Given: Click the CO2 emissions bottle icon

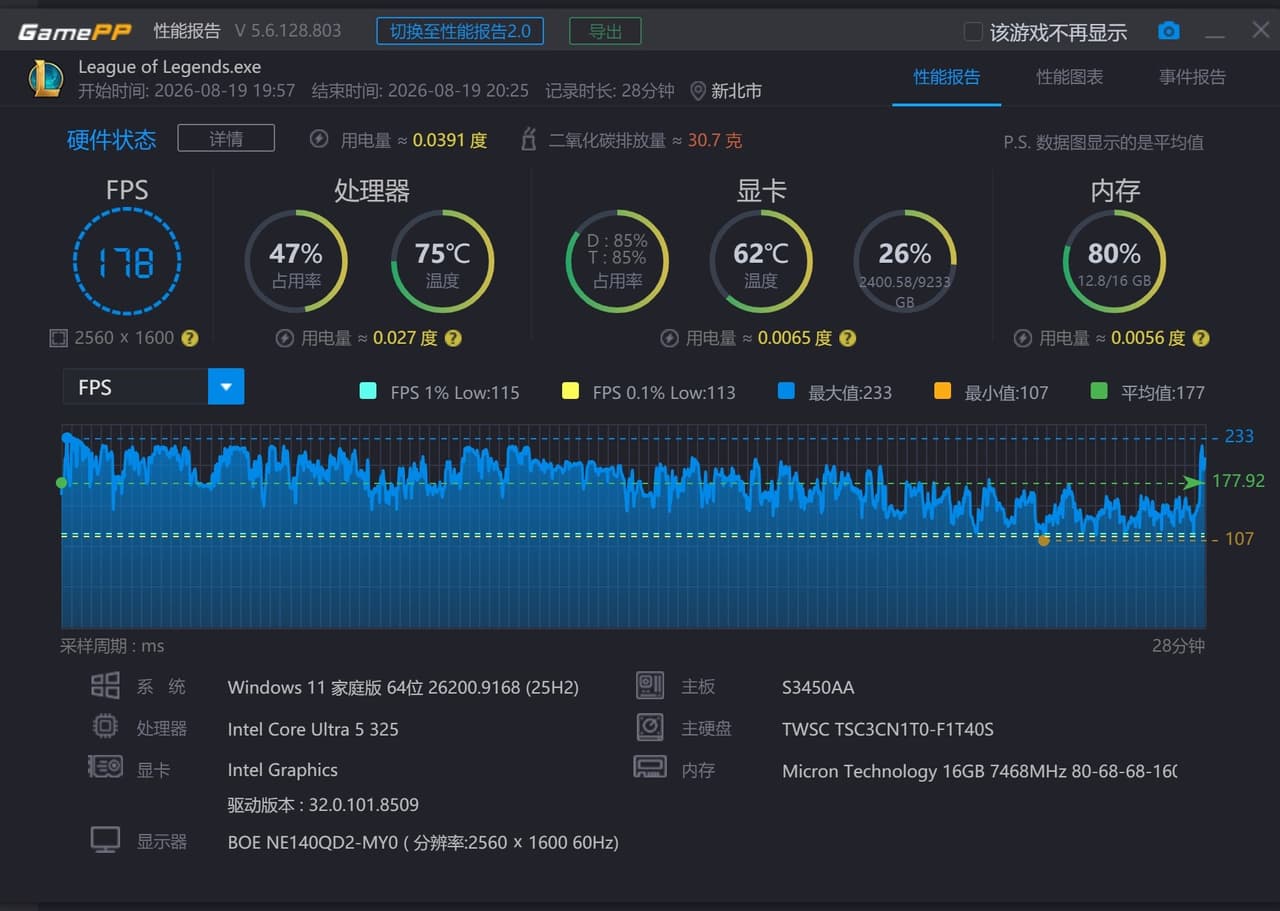Looking at the screenshot, I should pyautogui.click(x=529, y=140).
